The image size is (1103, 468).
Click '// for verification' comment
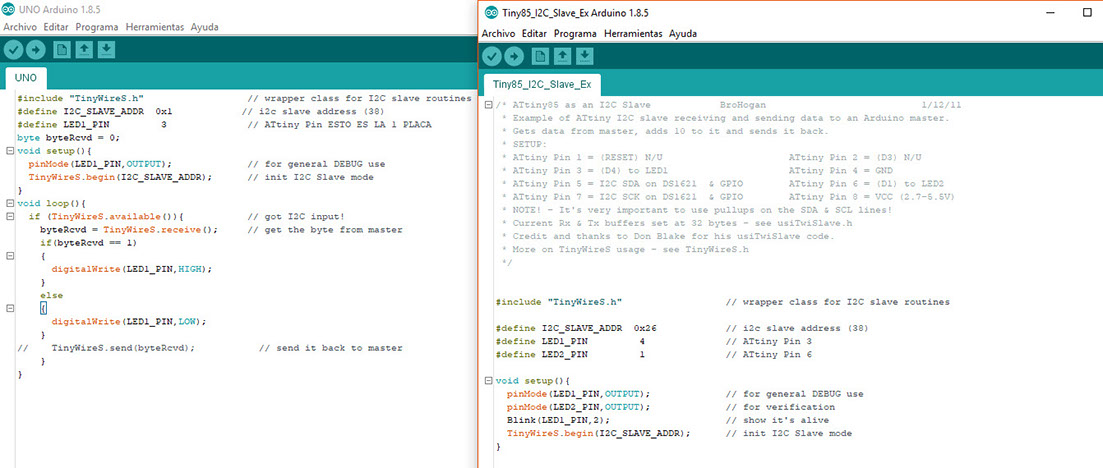pyautogui.click(x=779, y=407)
